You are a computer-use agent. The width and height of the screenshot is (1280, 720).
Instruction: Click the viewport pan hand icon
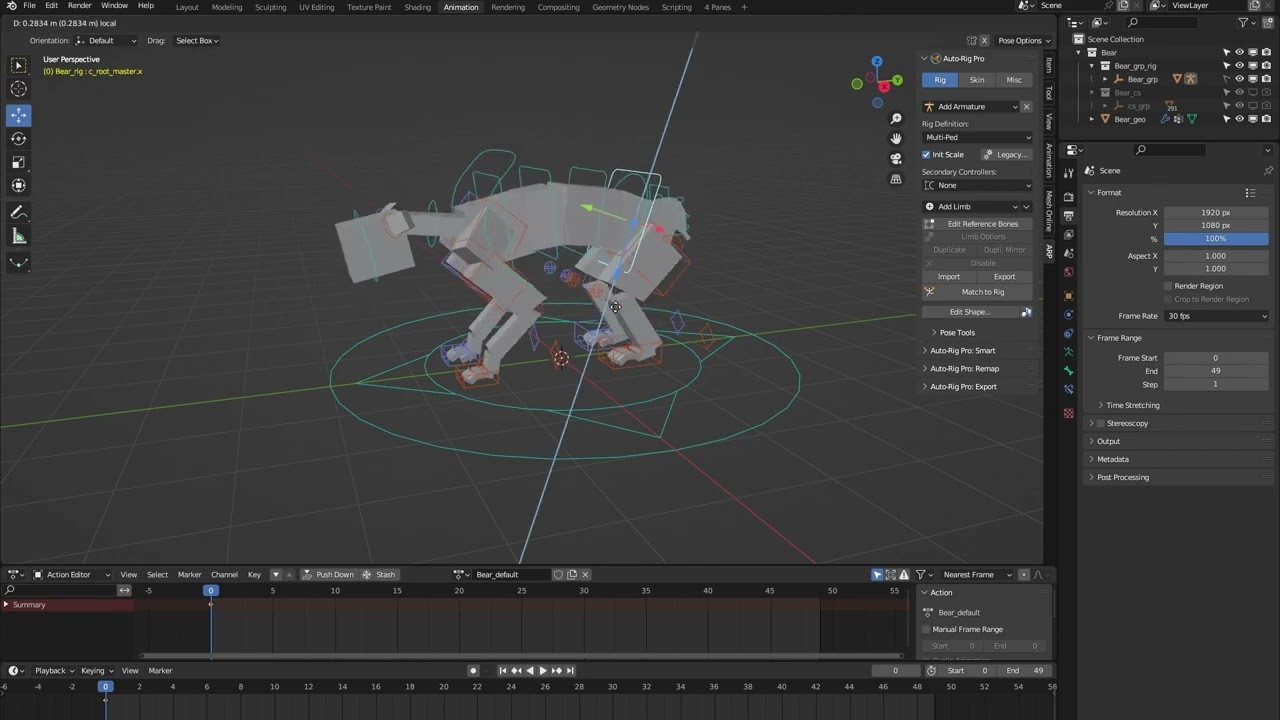(896, 138)
